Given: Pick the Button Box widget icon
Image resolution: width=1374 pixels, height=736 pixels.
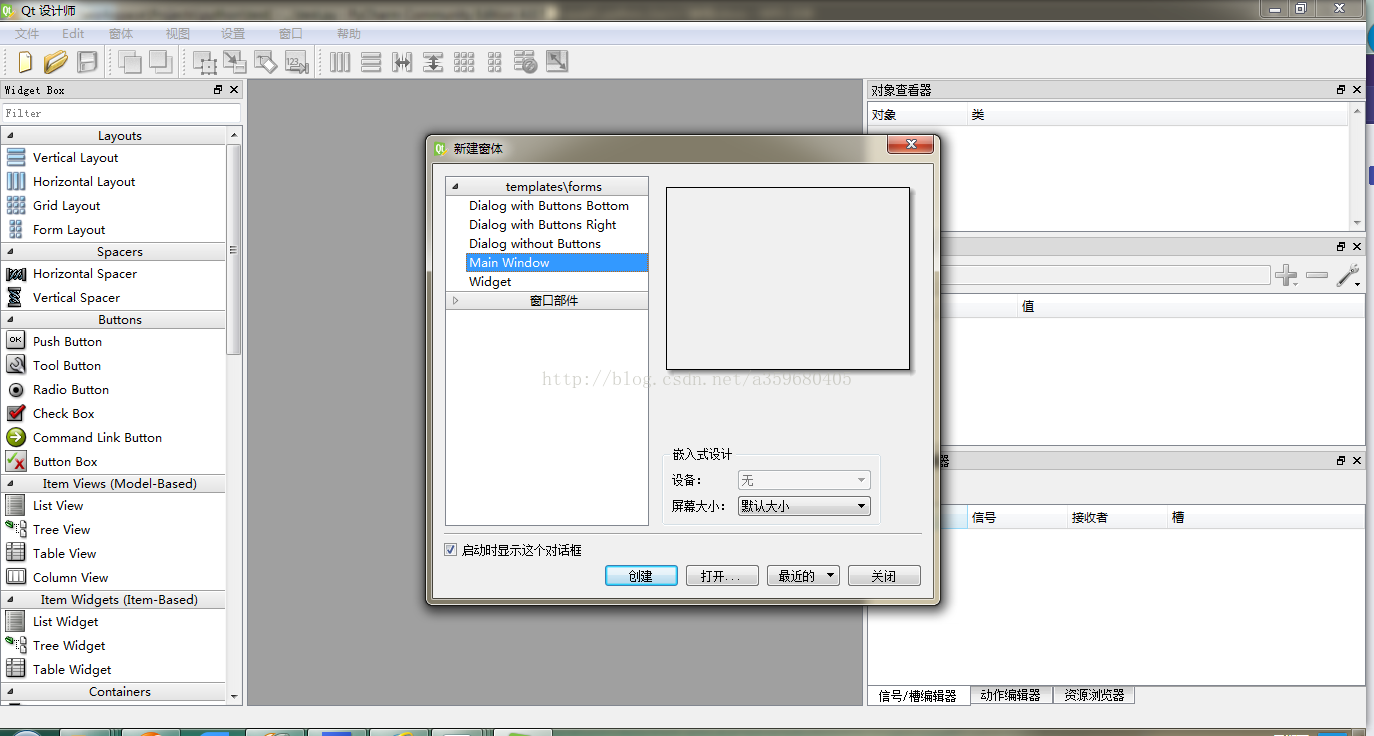Looking at the screenshot, I should point(16,461).
